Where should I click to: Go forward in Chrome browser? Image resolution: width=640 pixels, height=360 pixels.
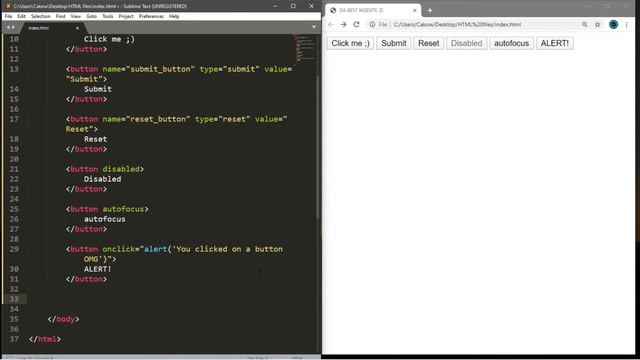344,24
